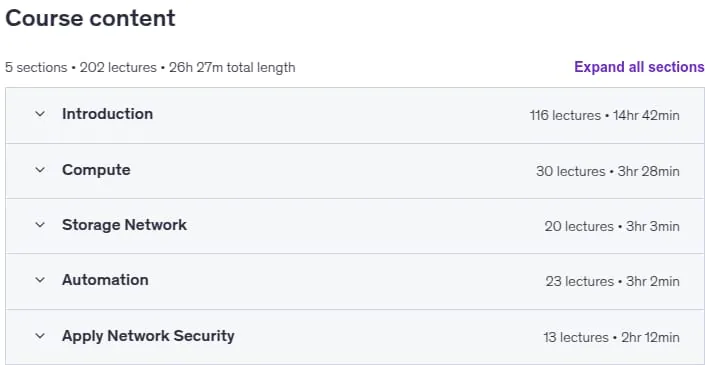Click the chevron beside Storage Network

click(x=40, y=225)
